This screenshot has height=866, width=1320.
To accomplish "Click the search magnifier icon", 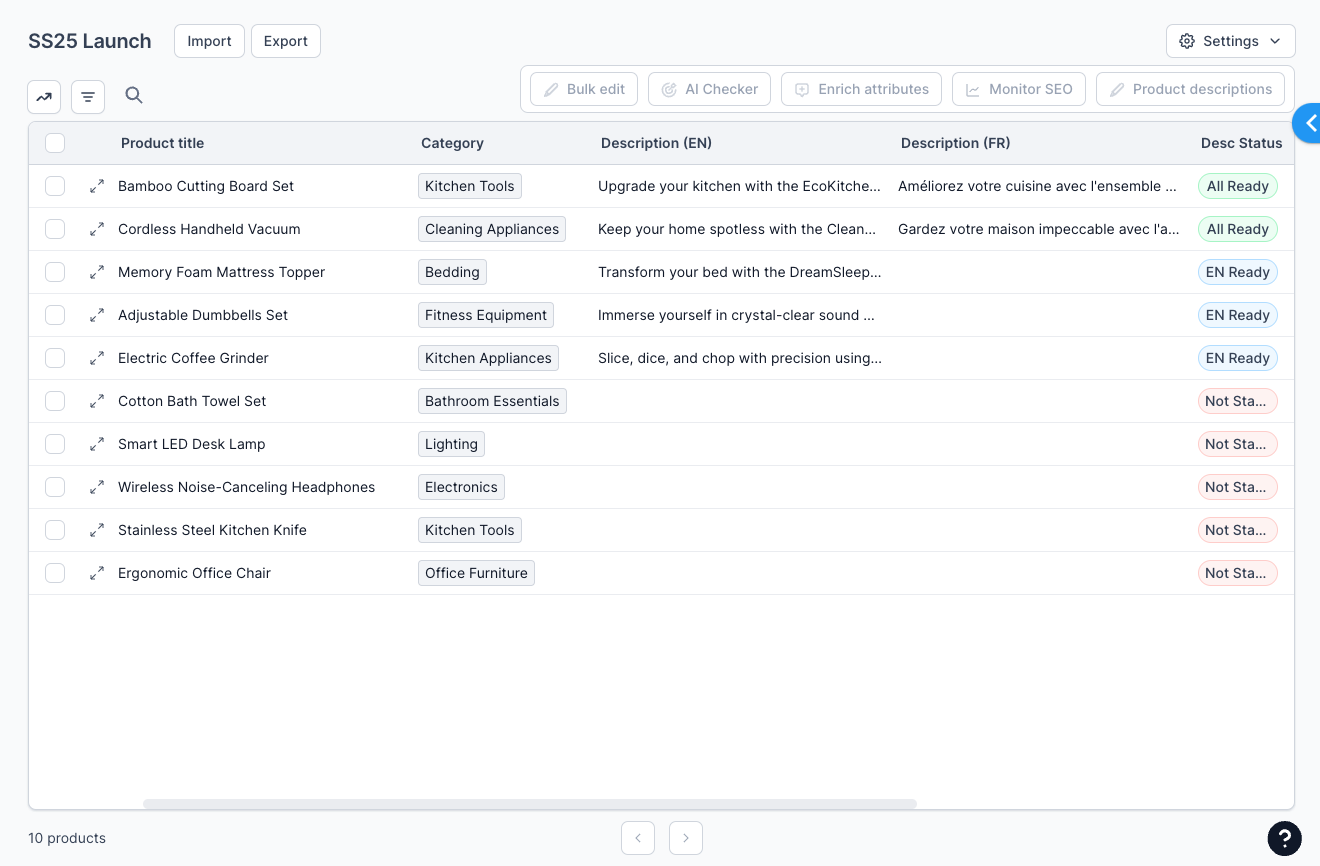I will 134,95.
